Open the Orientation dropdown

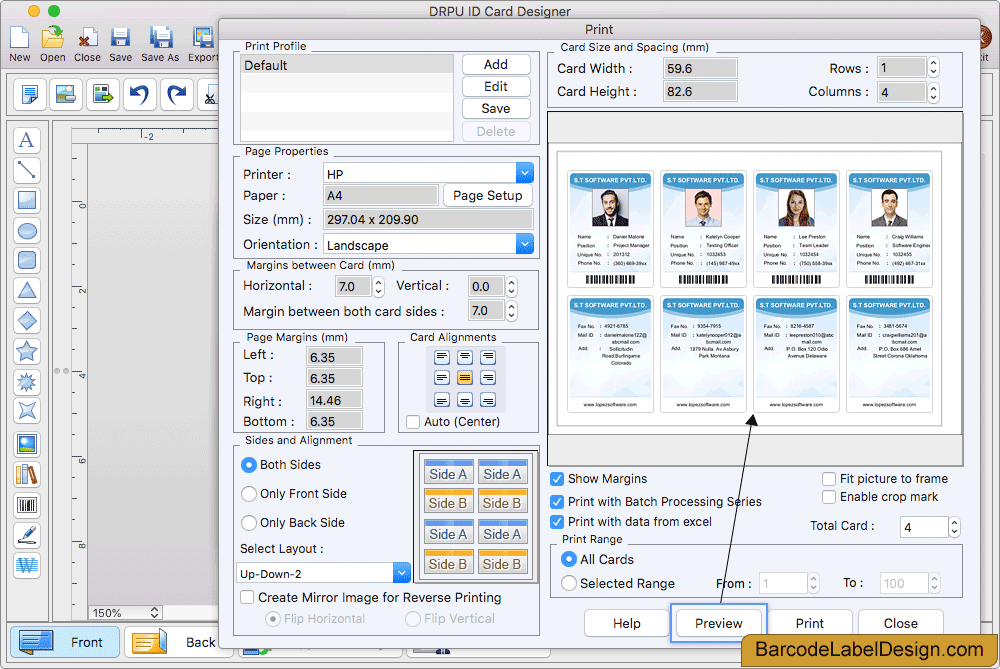point(524,244)
